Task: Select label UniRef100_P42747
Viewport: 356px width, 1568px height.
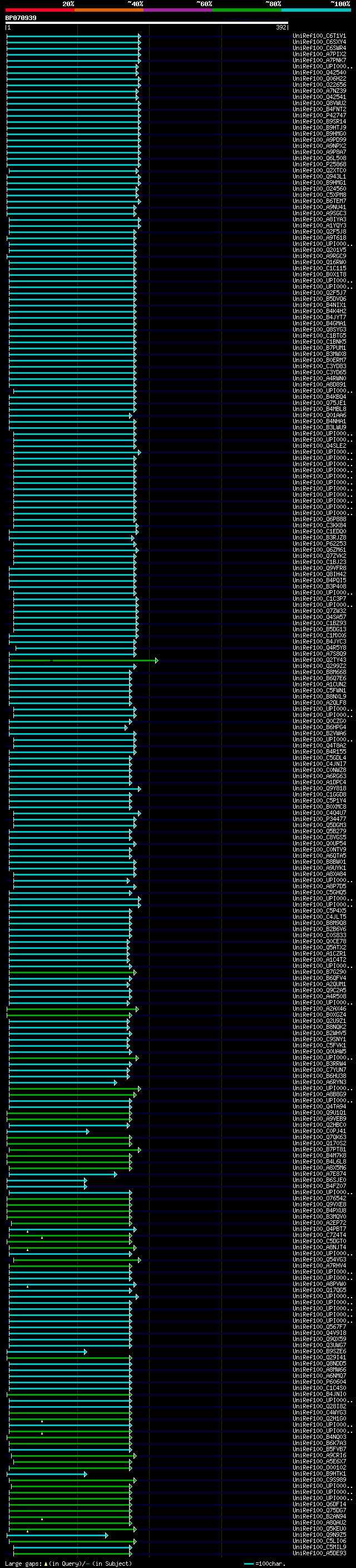Action: [319, 115]
